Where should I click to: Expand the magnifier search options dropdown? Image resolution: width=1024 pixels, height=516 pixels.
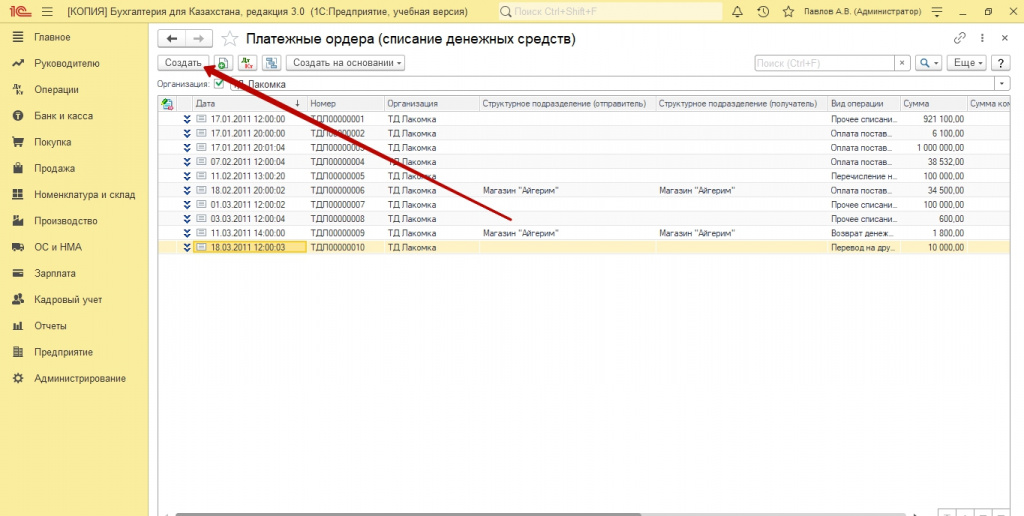928,63
